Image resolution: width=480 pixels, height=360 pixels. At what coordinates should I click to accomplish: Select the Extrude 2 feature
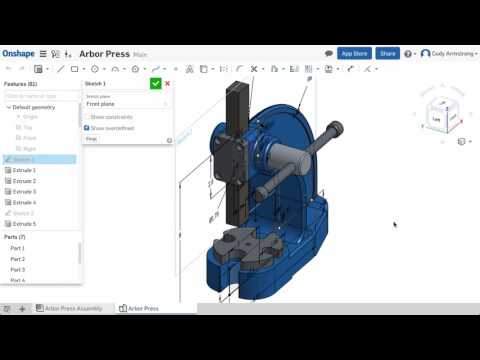(x=21, y=181)
